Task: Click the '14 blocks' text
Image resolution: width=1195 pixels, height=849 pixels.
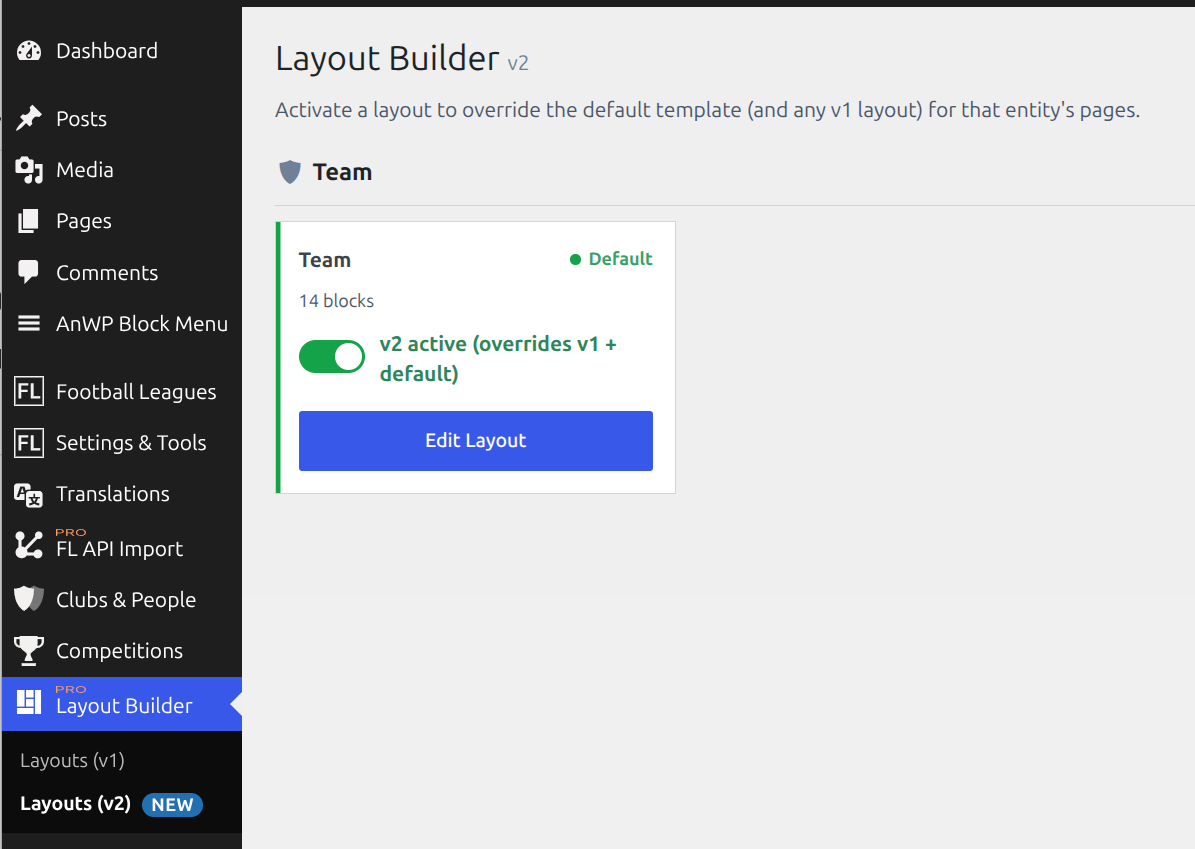Action: click(x=336, y=301)
